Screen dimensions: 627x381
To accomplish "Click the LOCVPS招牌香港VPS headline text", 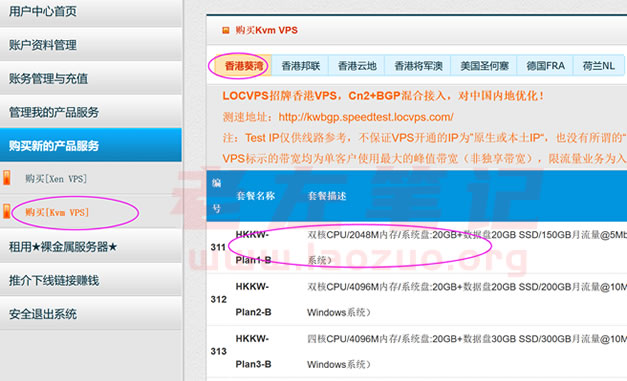I will click(x=383, y=96).
